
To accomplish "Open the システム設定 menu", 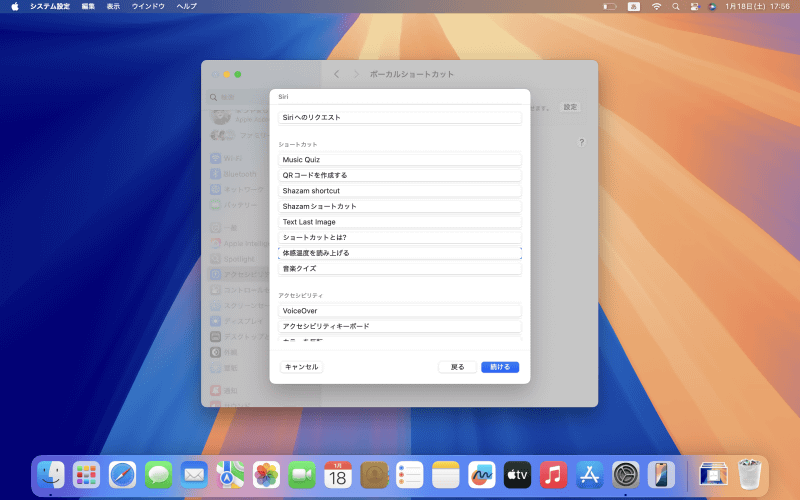I will coord(49,6).
